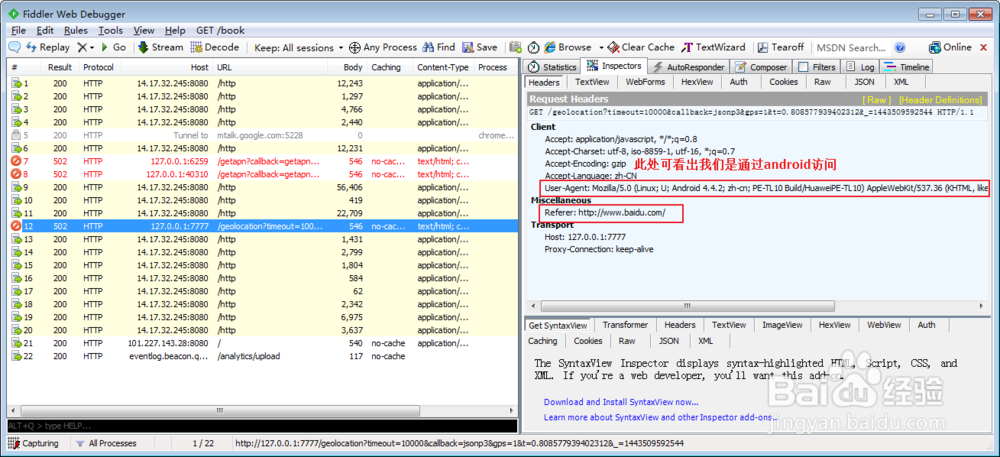
Task: Click the timer stopwatch icon
Action: [533, 47]
